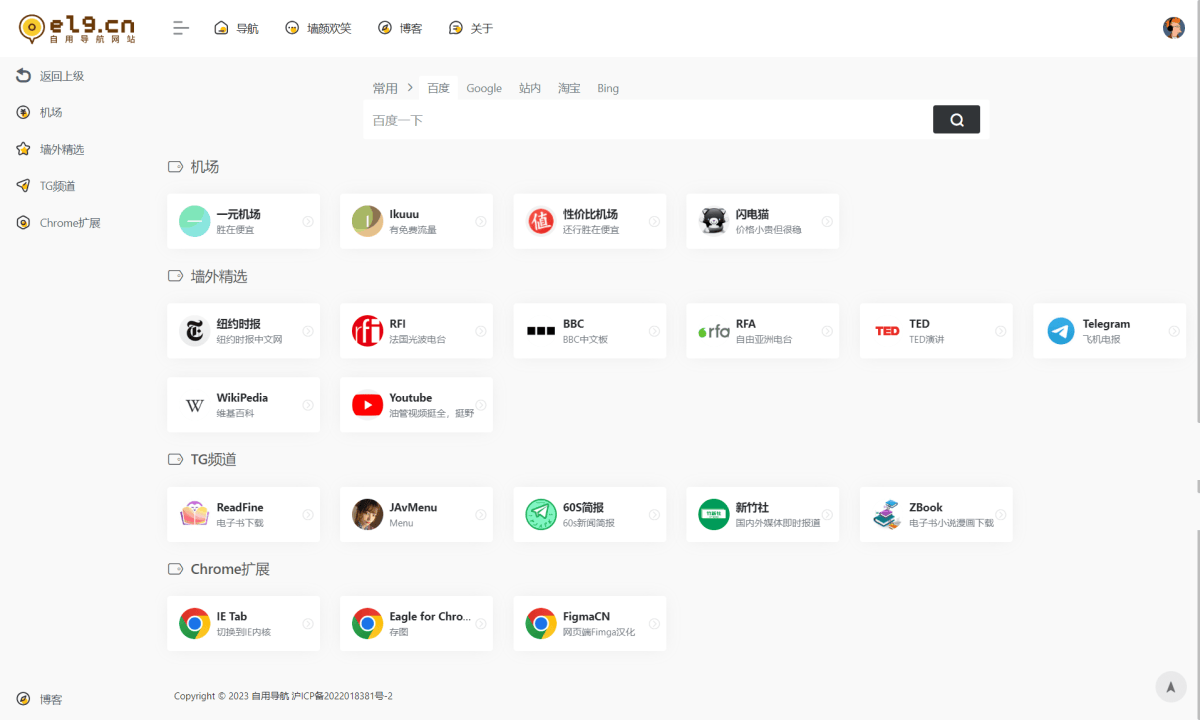Open the 关于 top navigation item
1200x720 pixels.
471,28
